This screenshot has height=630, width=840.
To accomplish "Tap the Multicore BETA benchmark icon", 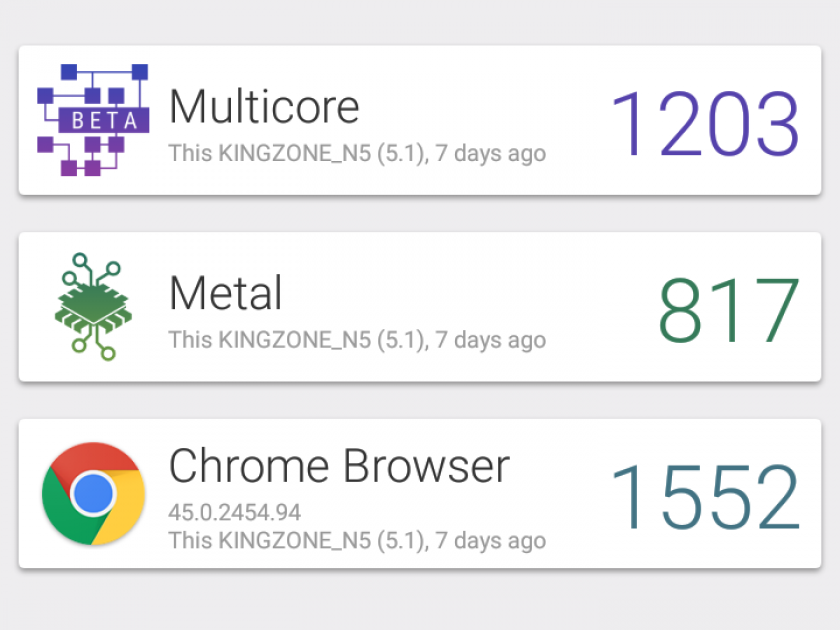I will (93, 120).
